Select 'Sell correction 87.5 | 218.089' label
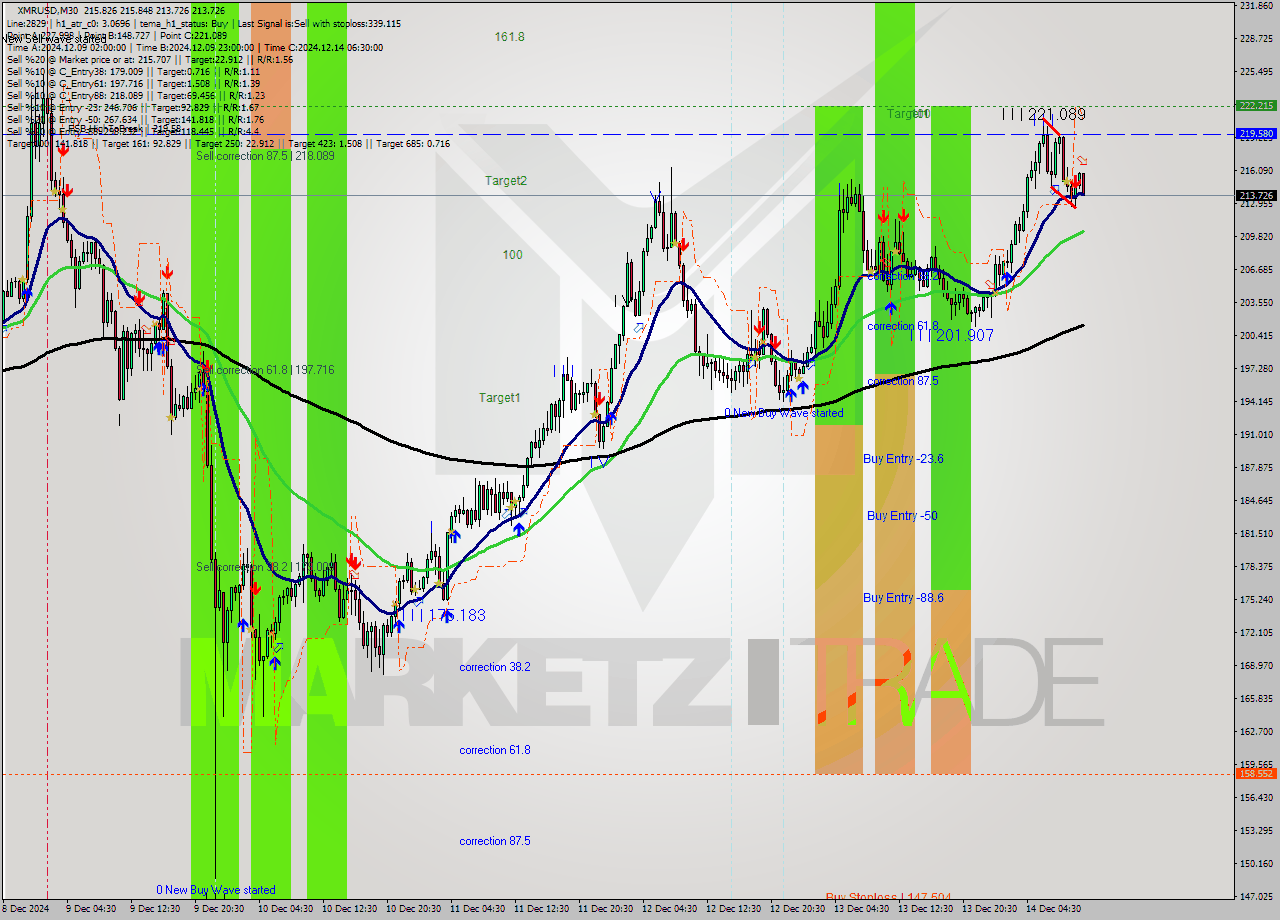The height and width of the screenshot is (920, 1280). pos(265,156)
